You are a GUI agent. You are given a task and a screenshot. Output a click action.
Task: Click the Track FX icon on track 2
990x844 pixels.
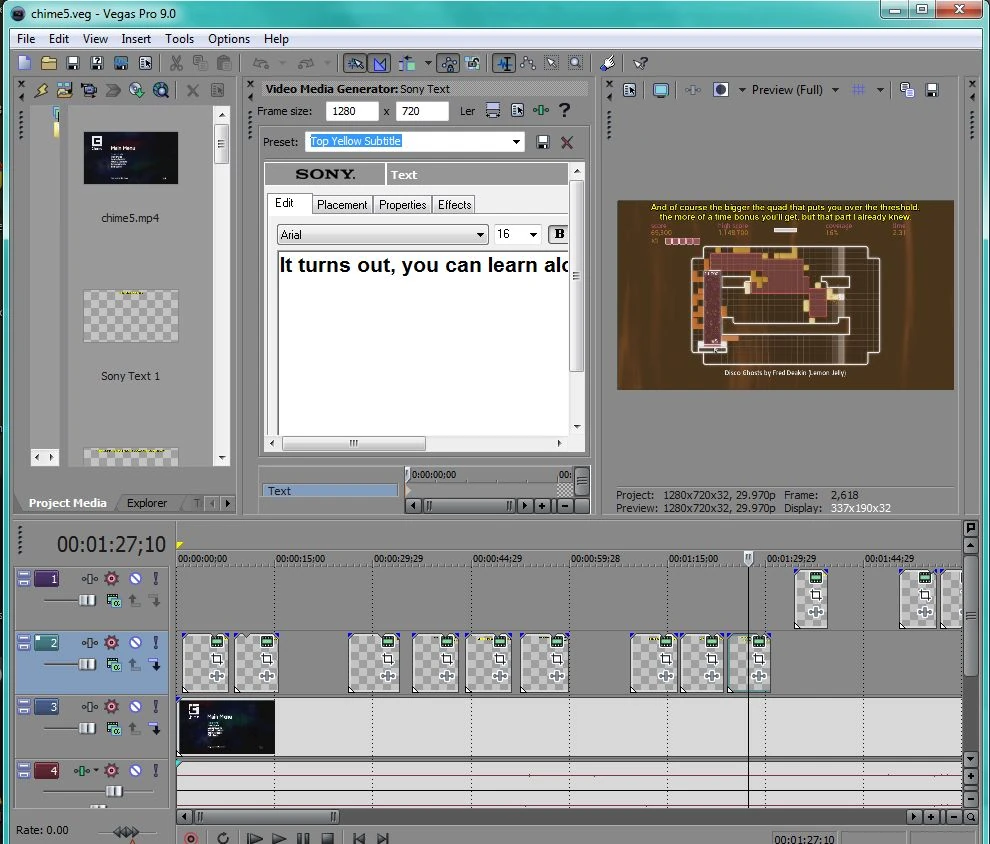point(111,643)
